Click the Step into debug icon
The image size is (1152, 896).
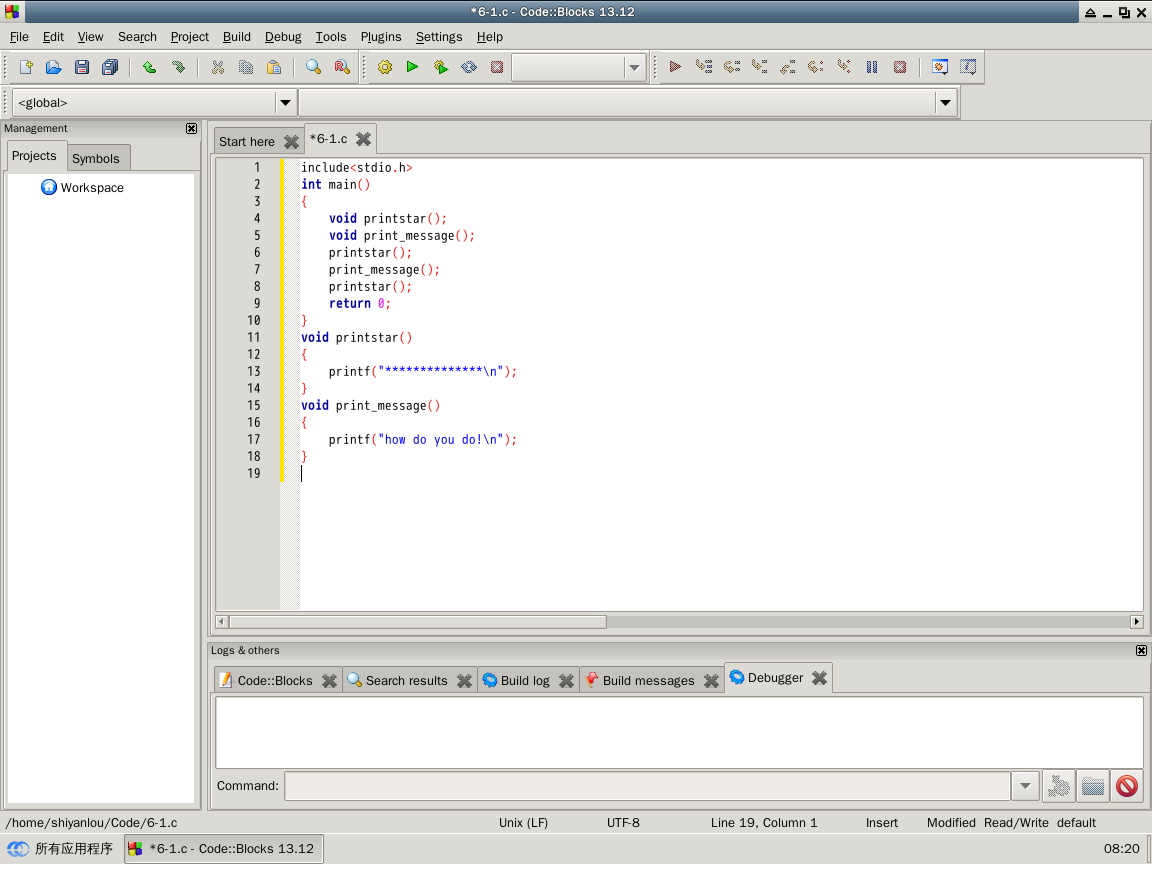click(x=760, y=67)
